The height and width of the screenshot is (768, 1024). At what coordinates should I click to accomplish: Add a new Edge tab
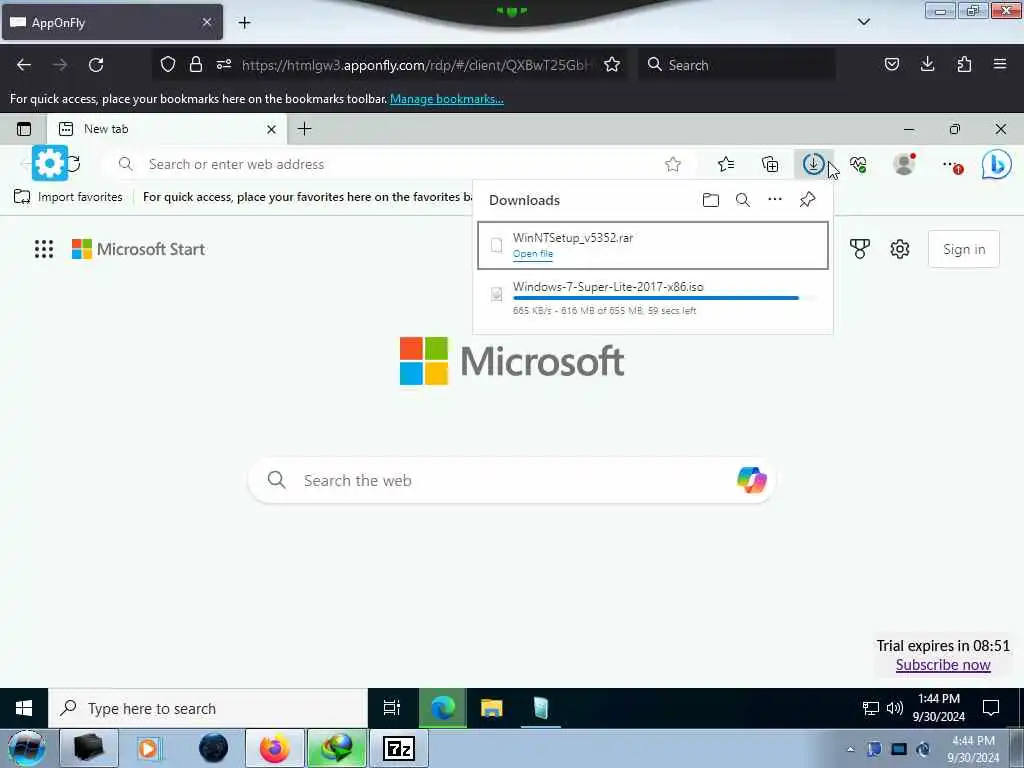(304, 129)
